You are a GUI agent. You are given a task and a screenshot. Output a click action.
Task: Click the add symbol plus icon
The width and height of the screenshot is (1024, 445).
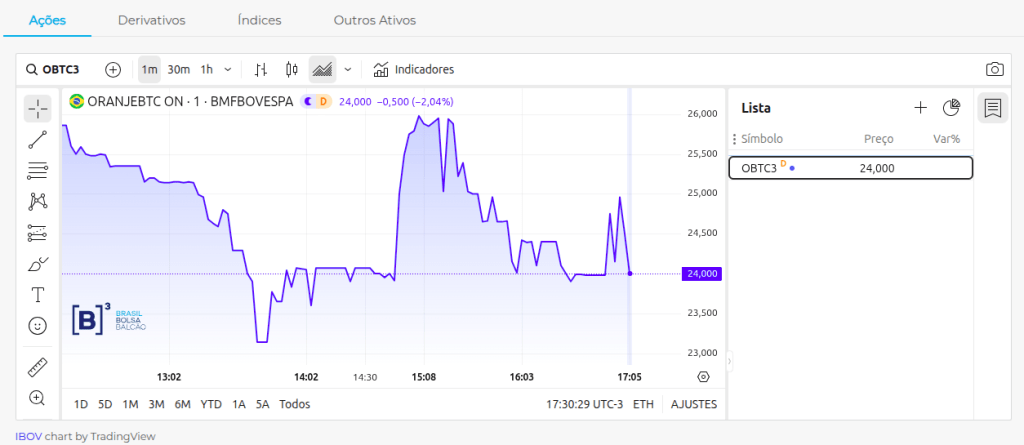point(113,69)
